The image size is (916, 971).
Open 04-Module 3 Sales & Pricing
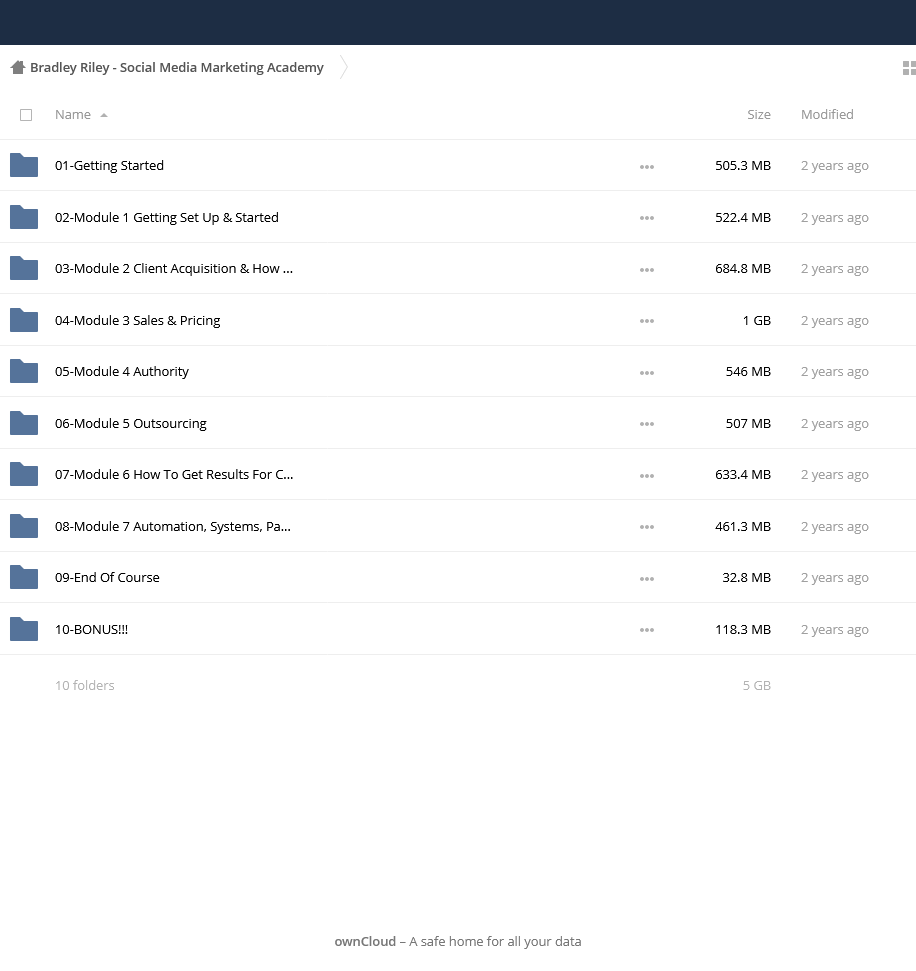[137, 320]
